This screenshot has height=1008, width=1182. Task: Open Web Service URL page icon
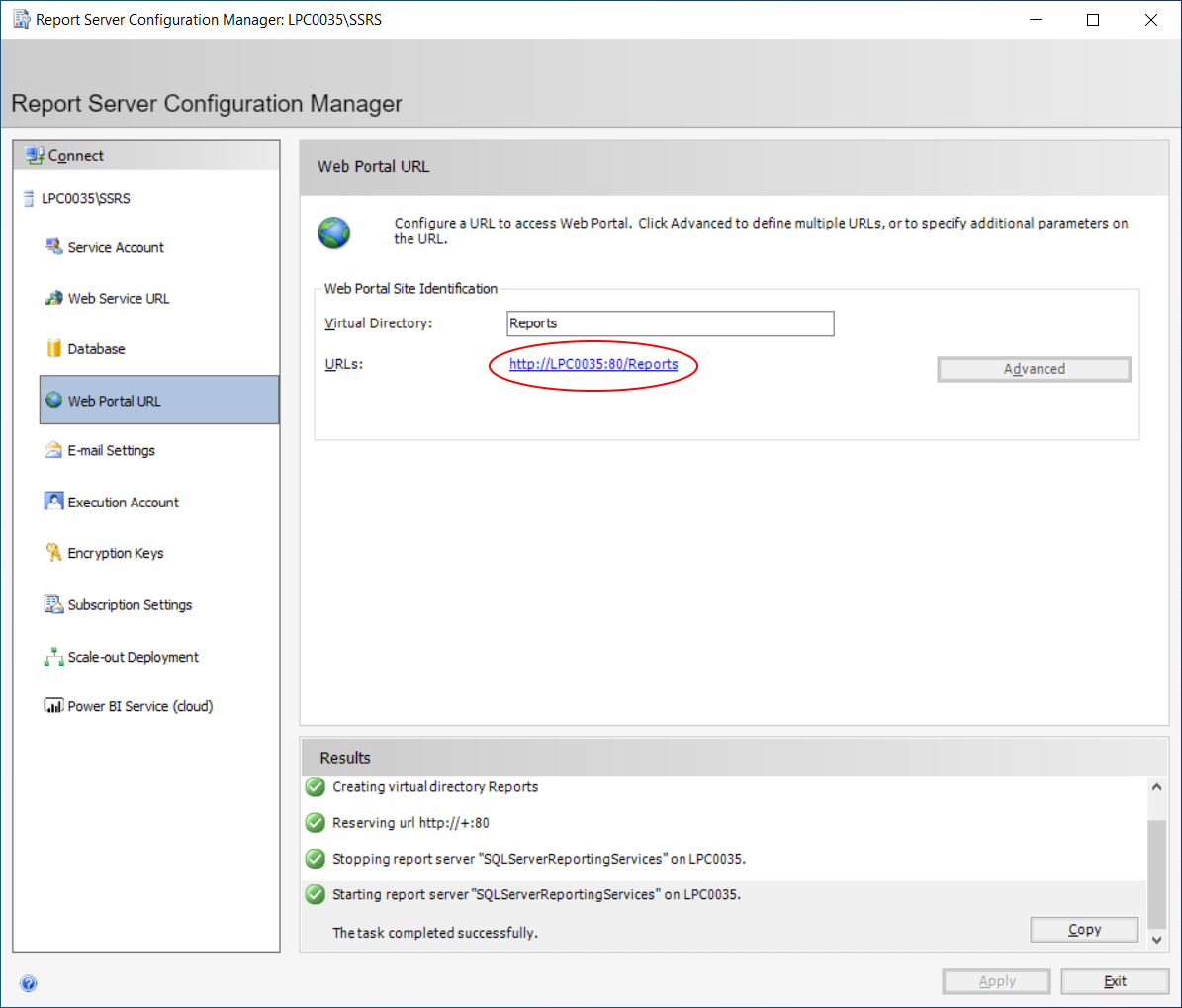click(x=53, y=298)
